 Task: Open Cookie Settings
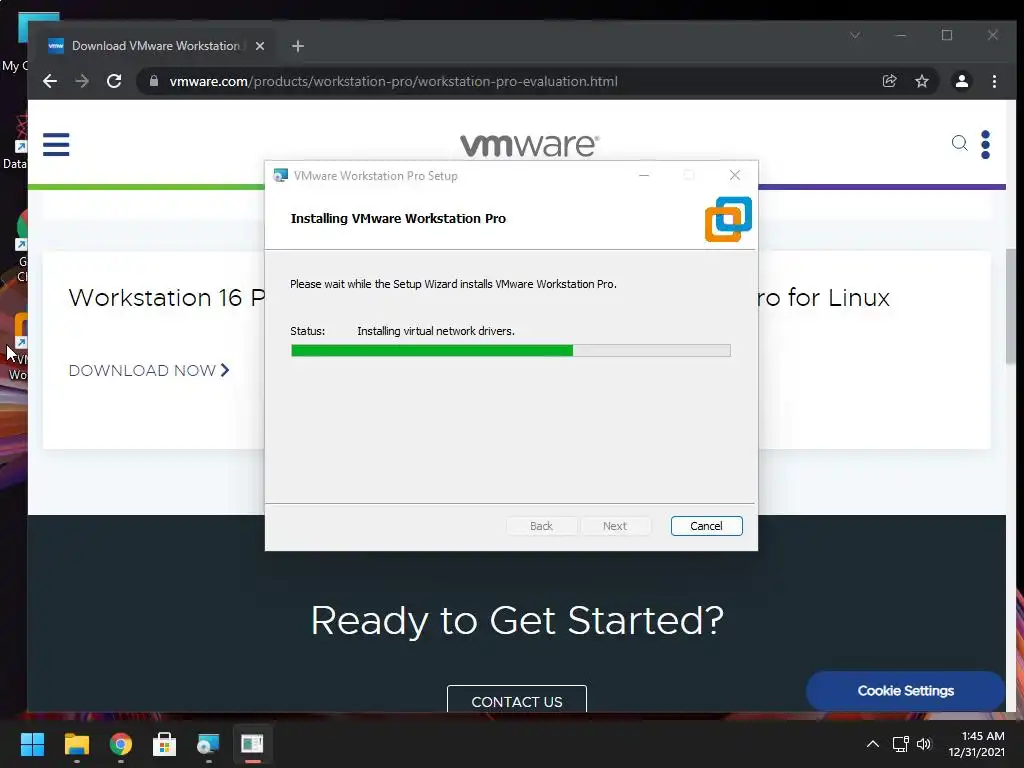click(x=905, y=690)
